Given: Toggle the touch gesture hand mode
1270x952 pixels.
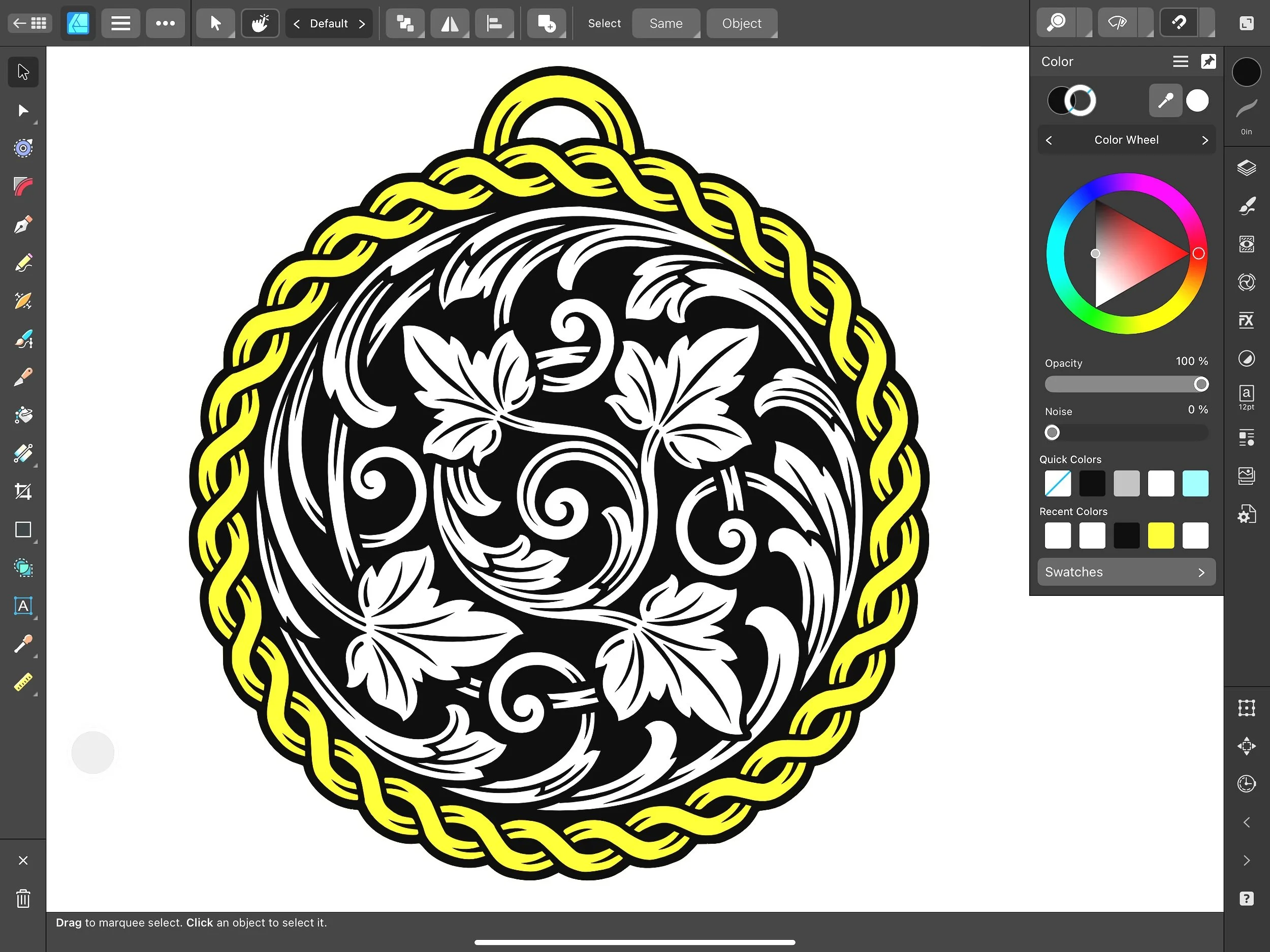Looking at the screenshot, I should click(260, 23).
